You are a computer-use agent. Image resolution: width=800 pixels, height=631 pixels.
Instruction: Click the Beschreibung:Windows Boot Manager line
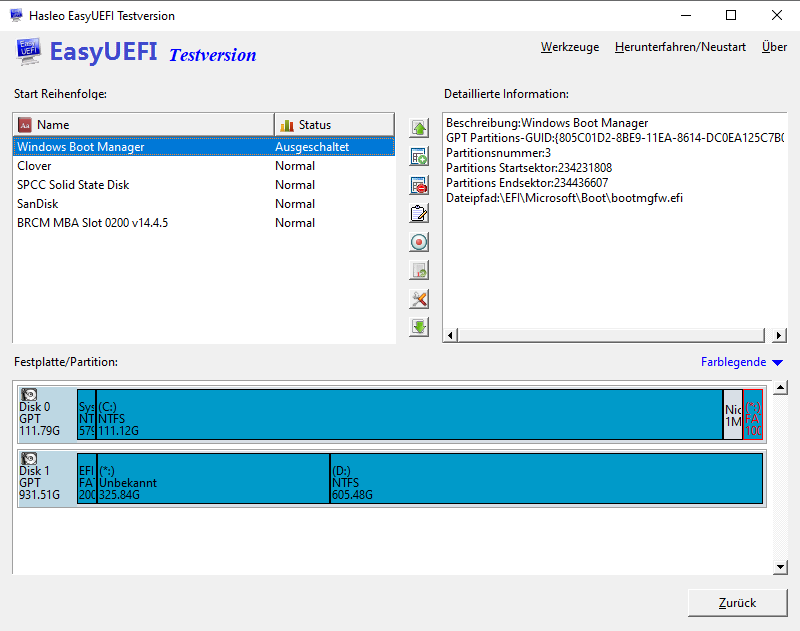tap(547, 123)
